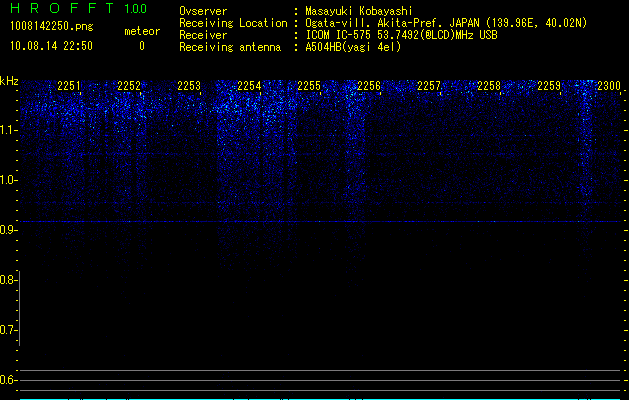Click the kHz axis unit label

coord(9,81)
